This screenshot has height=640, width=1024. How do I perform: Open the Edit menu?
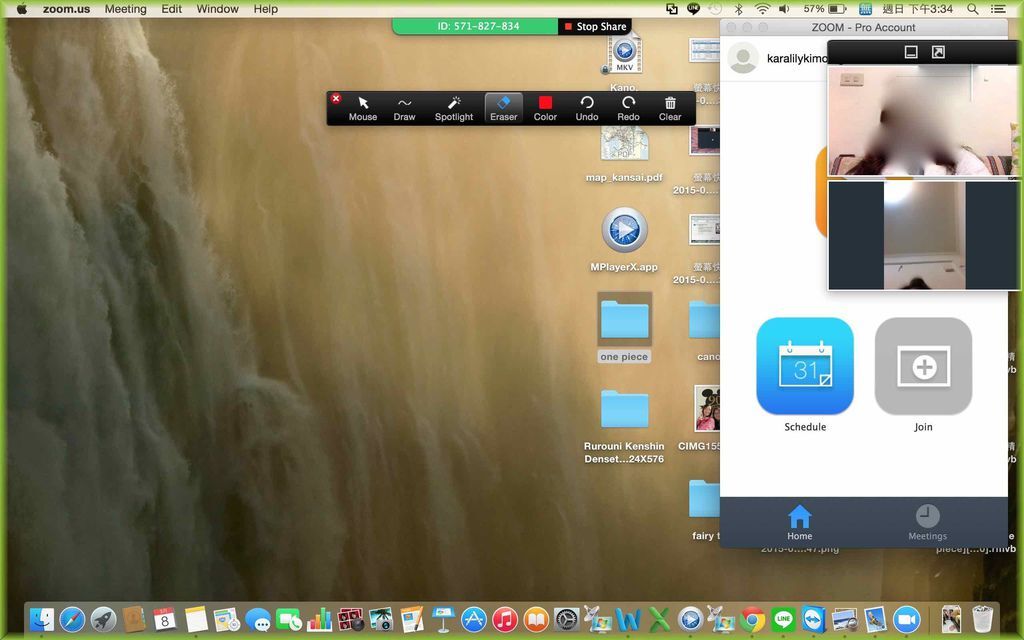(x=172, y=9)
